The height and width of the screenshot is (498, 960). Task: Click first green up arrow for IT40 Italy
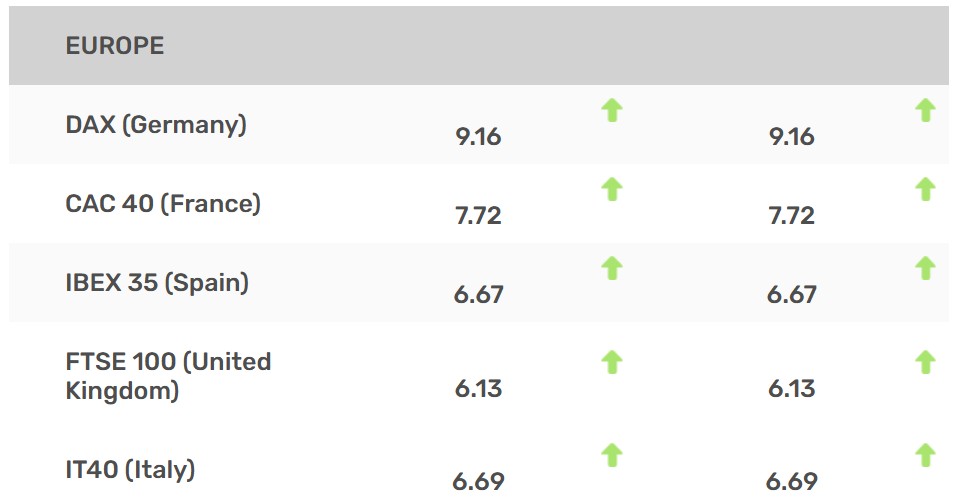coord(612,456)
